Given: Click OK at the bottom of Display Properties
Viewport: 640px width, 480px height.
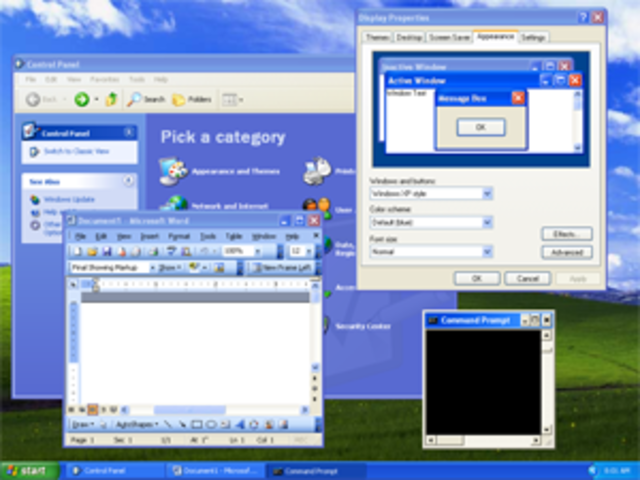Looking at the screenshot, I should click(x=477, y=278).
